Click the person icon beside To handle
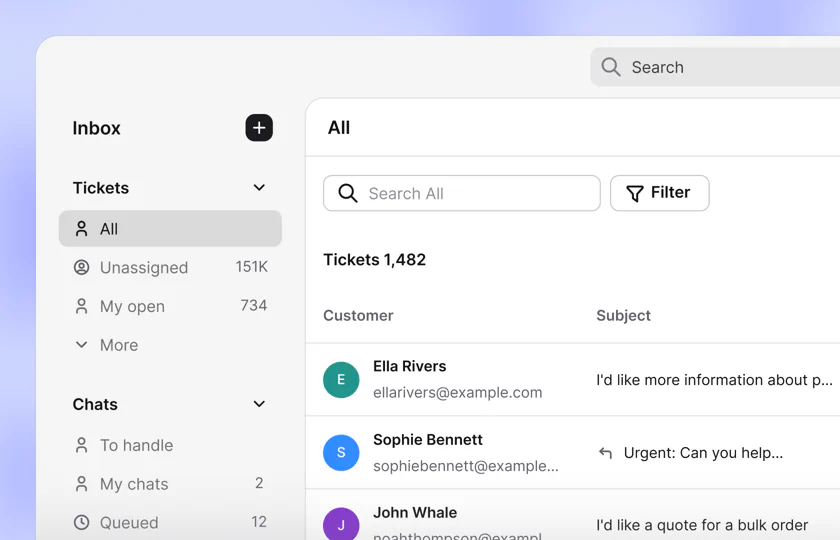 coord(81,445)
